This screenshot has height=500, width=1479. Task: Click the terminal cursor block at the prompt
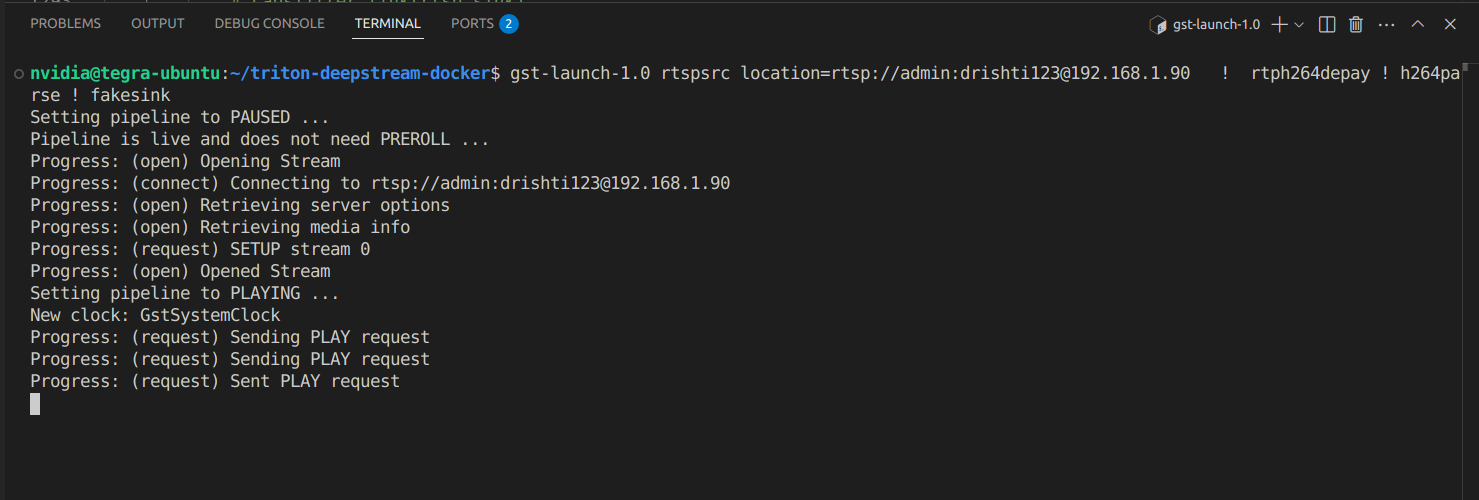click(x=35, y=404)
